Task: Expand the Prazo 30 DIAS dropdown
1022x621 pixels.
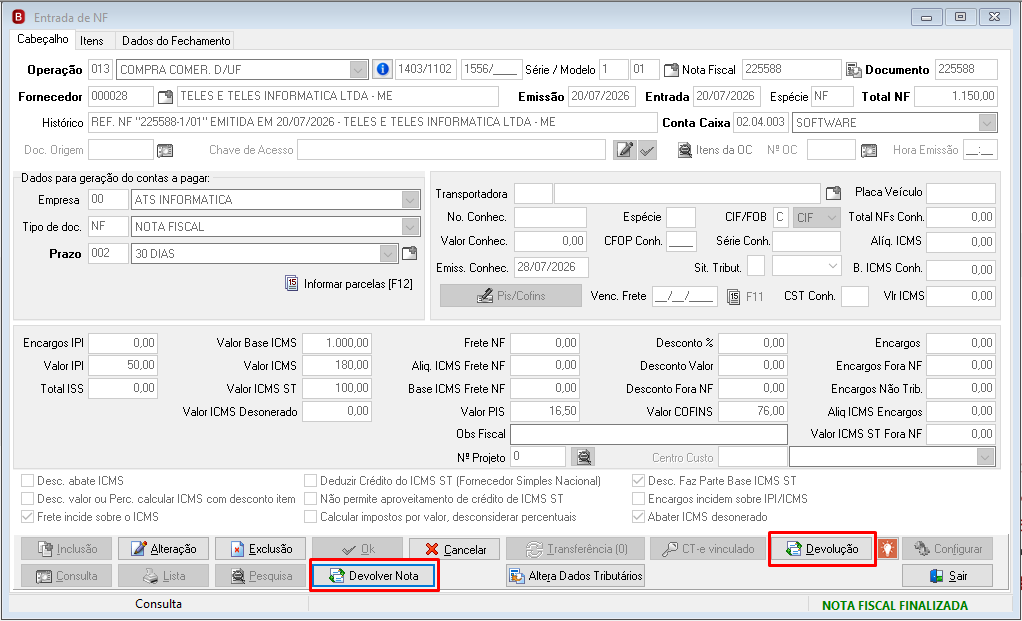Action: (388, 253)
